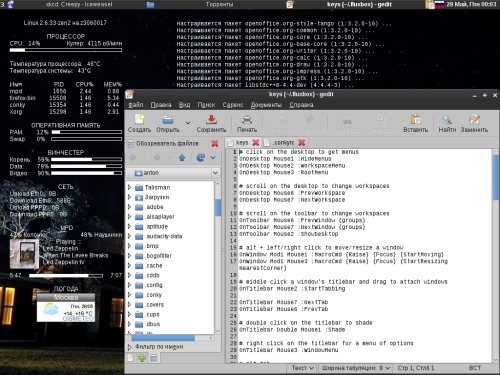Click the gedit item in top taskbar
Viewport: 500px width, 375px height.
tap(359, 4)
